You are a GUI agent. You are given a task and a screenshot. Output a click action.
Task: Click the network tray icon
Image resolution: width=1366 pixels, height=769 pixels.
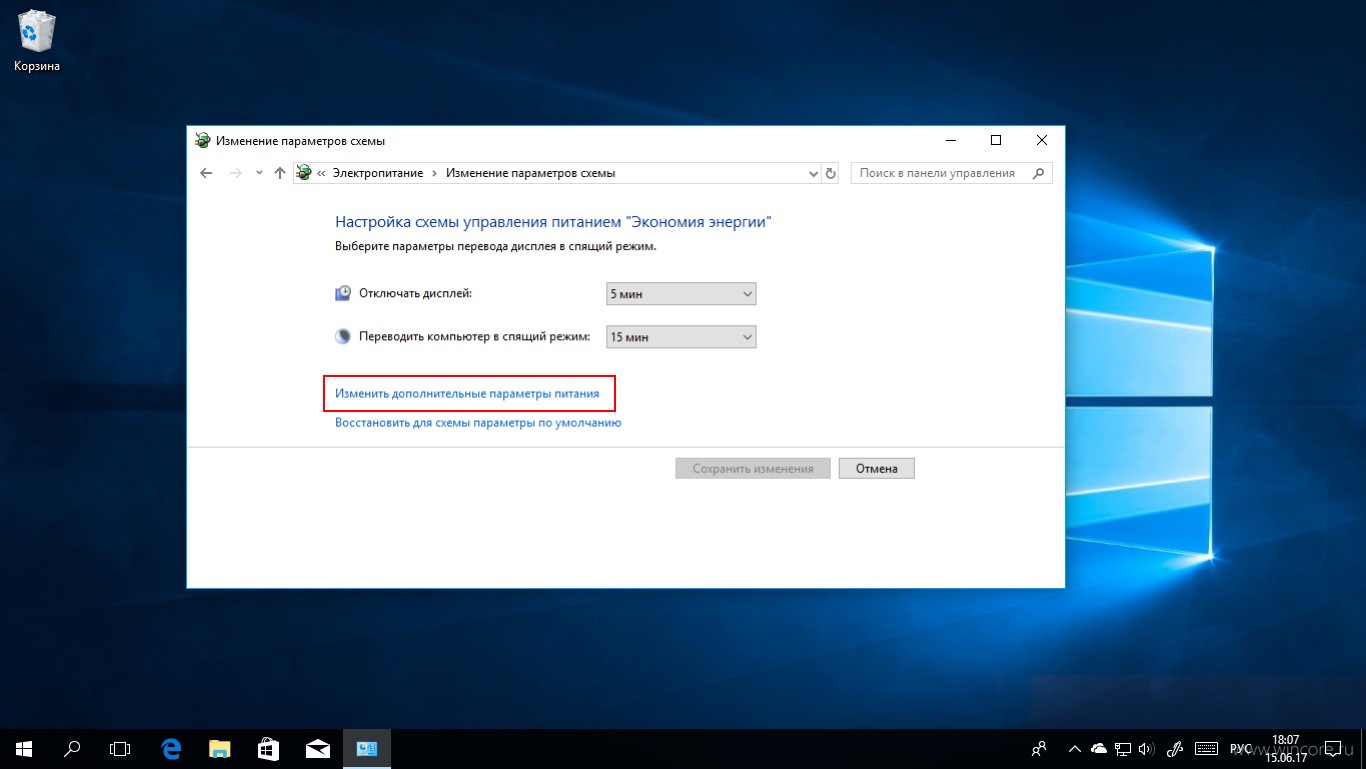[1123, 748]
